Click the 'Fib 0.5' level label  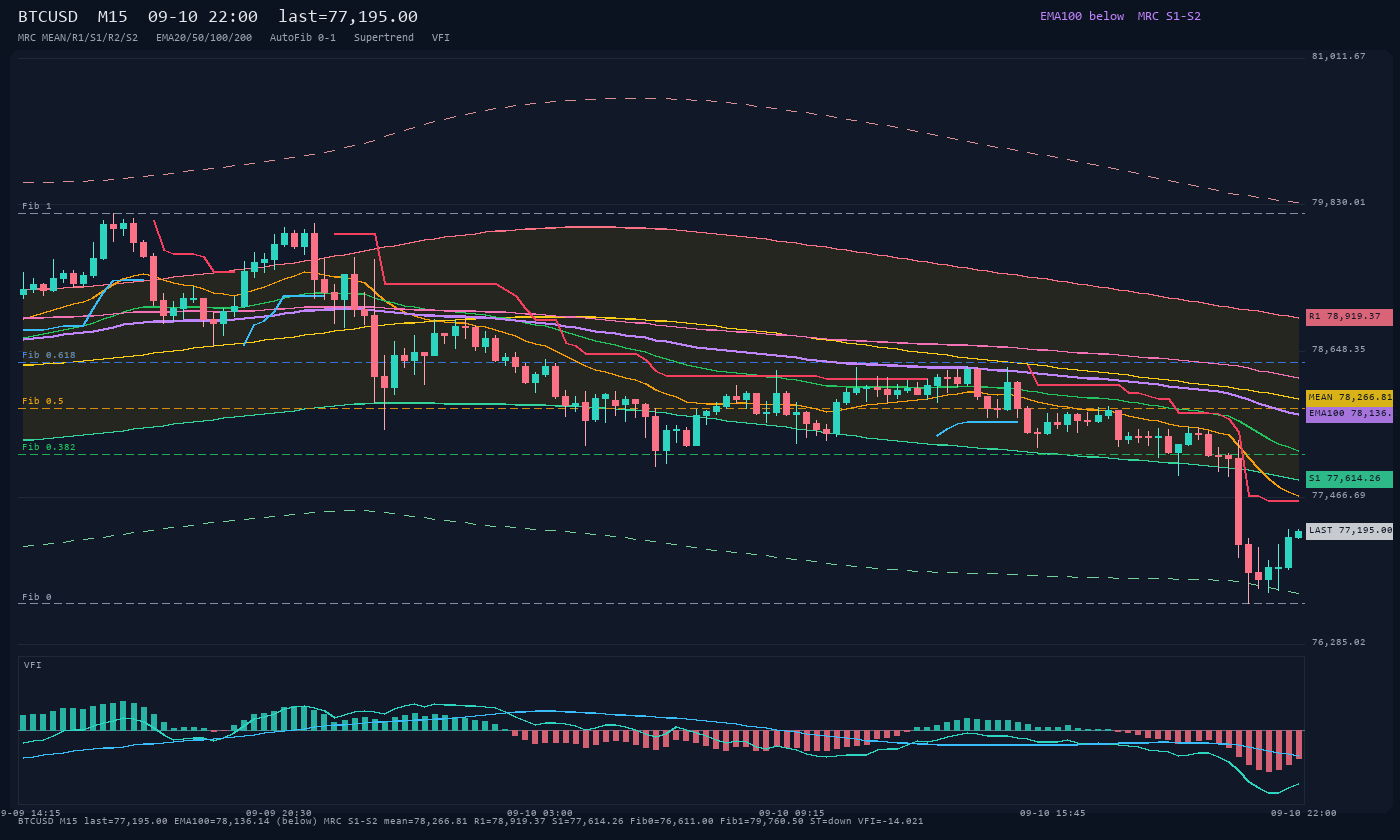point(43,401)
